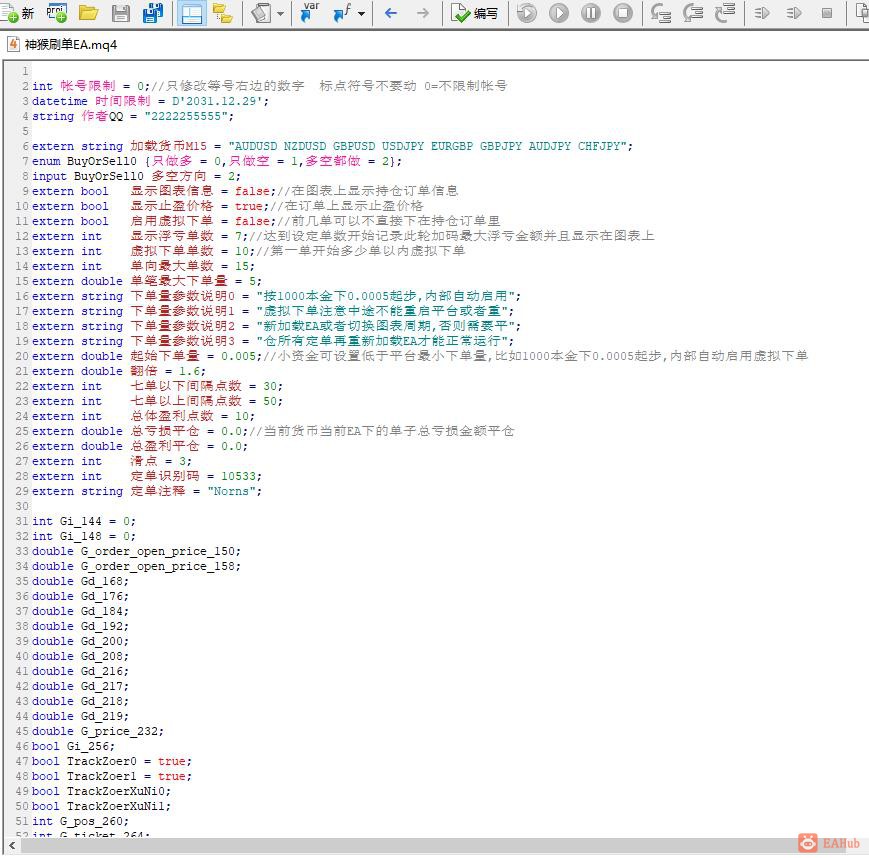The height and width of the screenshot is (858, 869).
Task: Click the input variable 多空方向
Action: (178, 176)
